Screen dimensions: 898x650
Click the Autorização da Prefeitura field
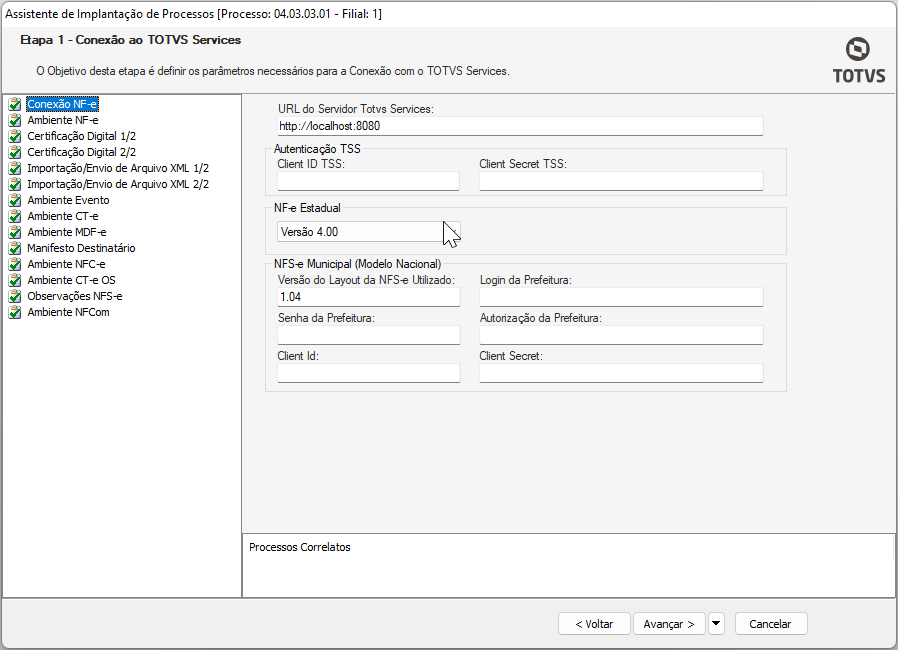click(x=621, y=335)
